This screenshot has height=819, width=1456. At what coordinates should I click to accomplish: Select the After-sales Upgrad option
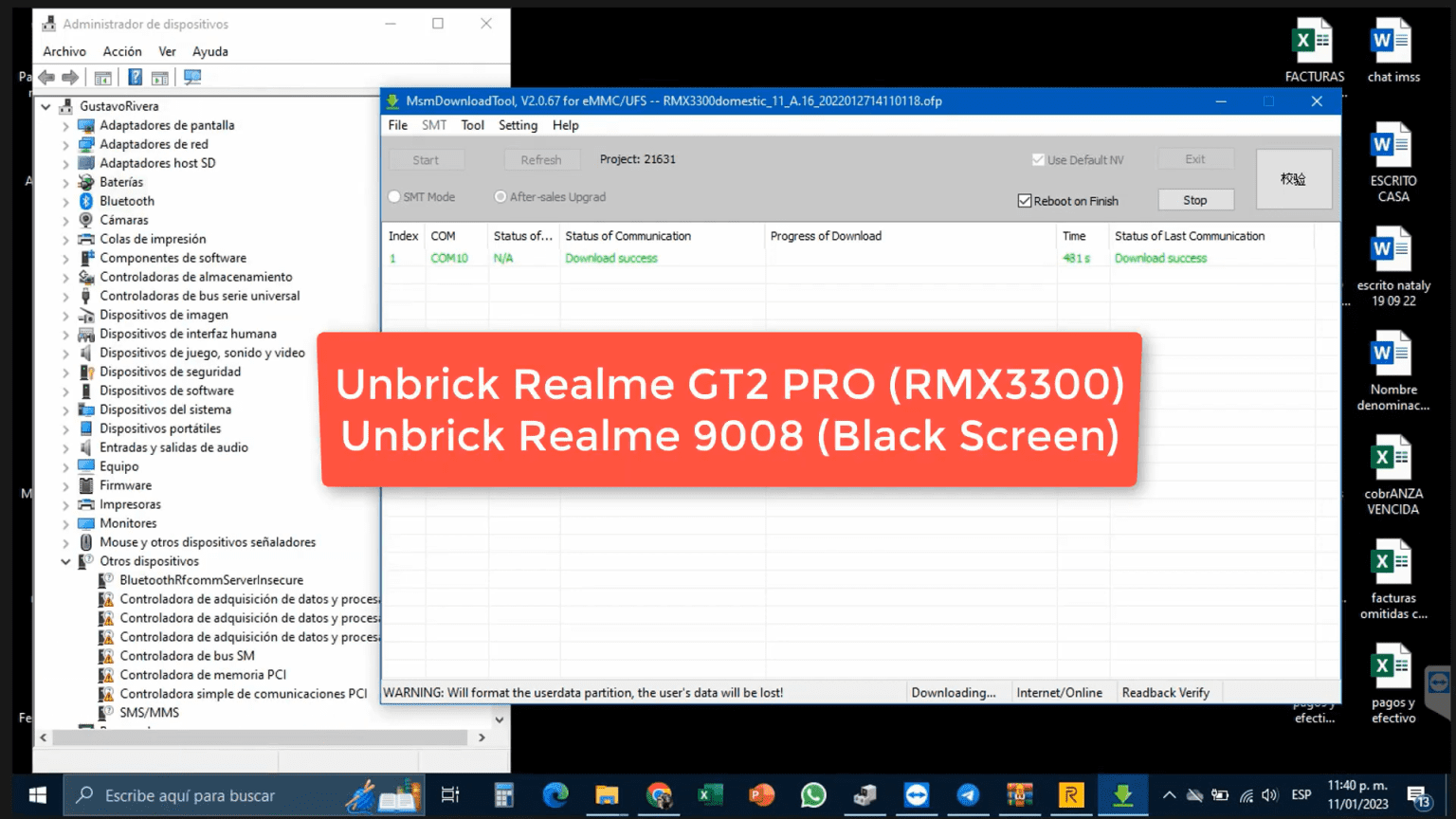click(x=500, y=196)
